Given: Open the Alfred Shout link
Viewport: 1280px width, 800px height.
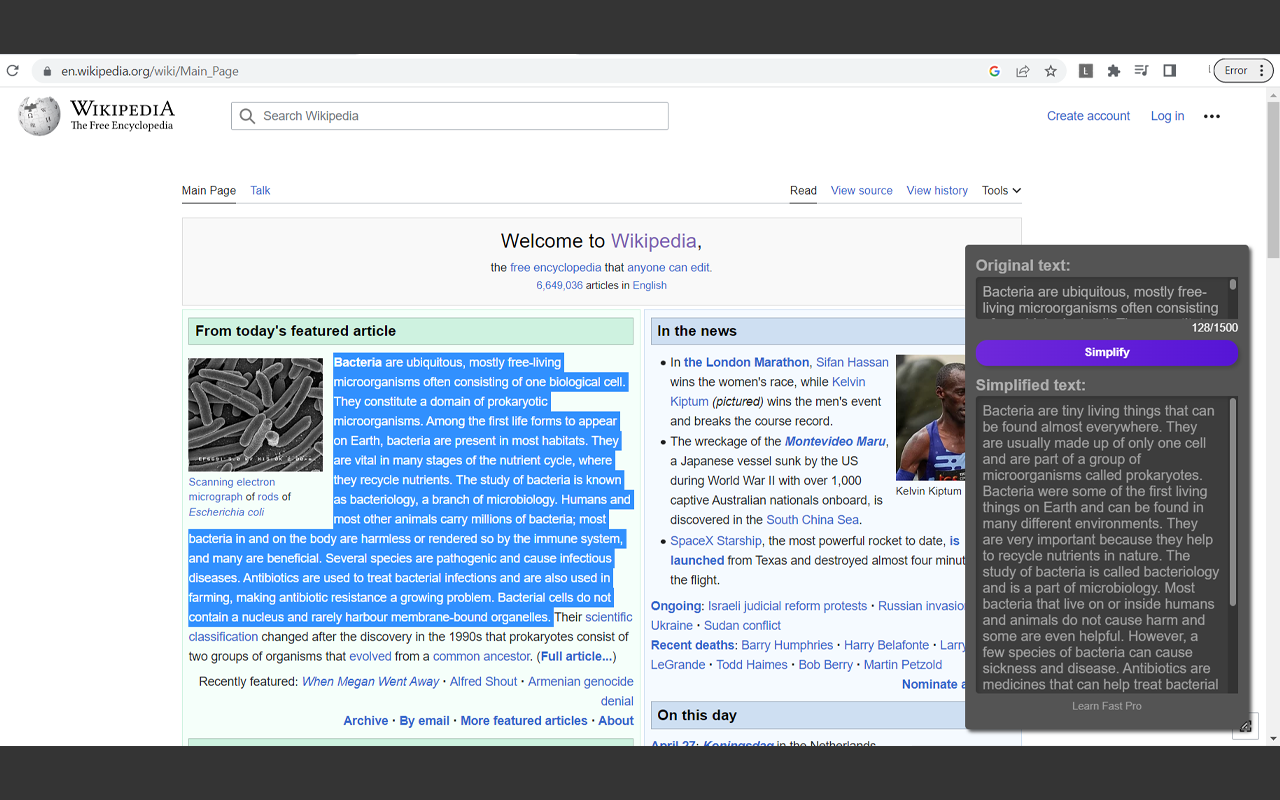Looking at the screenshot, I should click(483, 681).
